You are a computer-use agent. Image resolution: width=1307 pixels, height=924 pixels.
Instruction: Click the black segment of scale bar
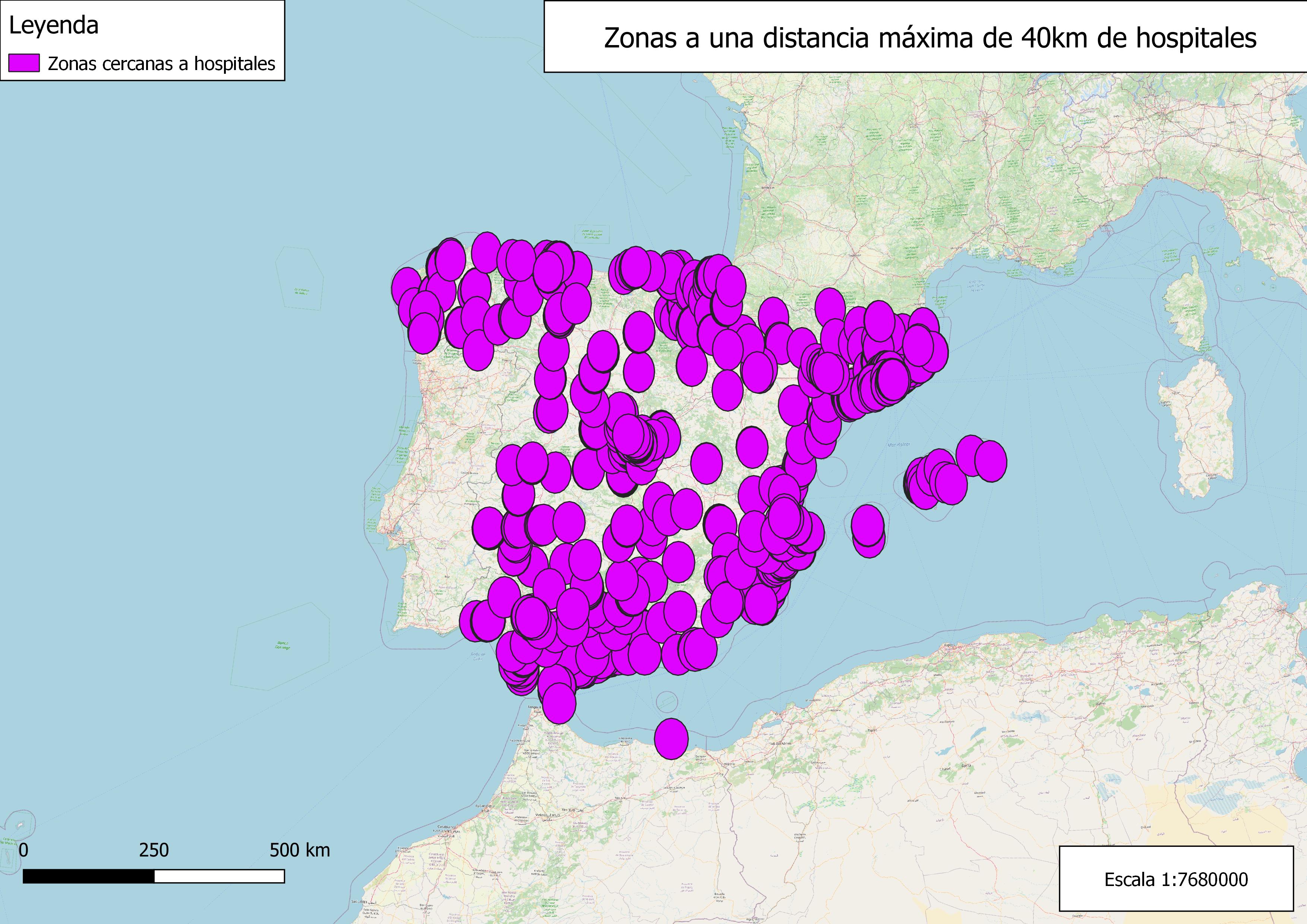click(88, 877)
